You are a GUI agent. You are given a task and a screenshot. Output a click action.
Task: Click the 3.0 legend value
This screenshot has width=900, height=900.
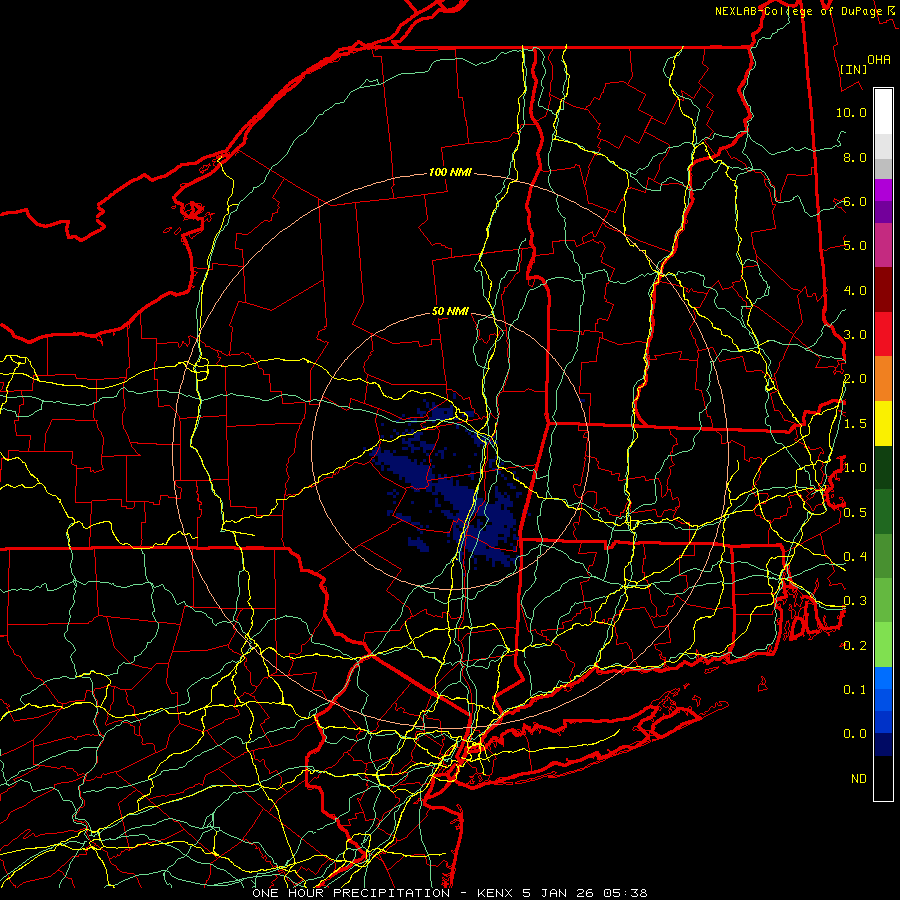click(855, 335)
